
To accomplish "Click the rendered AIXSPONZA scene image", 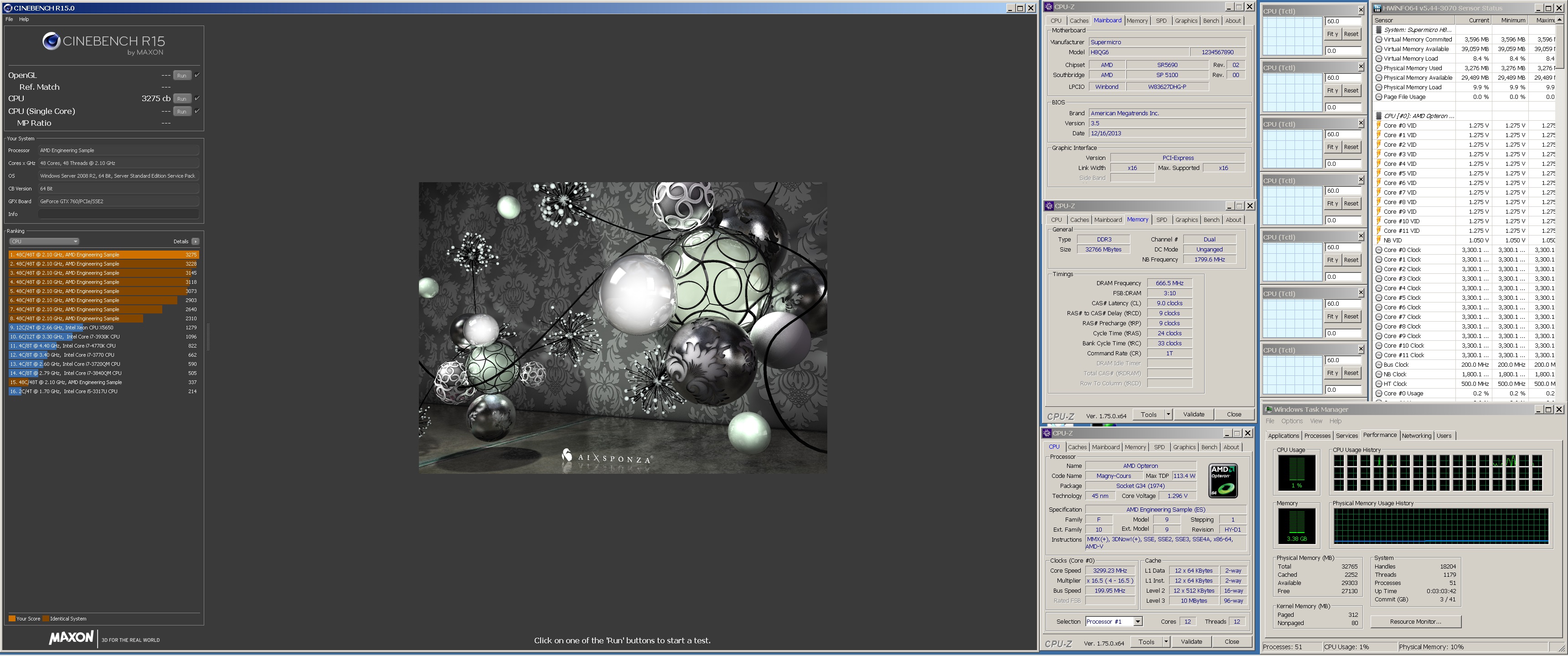I will tap(623, 328).
